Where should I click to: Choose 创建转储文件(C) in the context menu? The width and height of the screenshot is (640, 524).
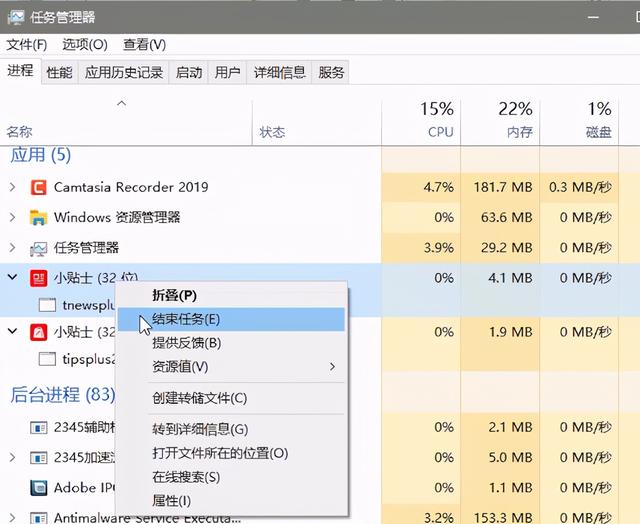(231, 398)
